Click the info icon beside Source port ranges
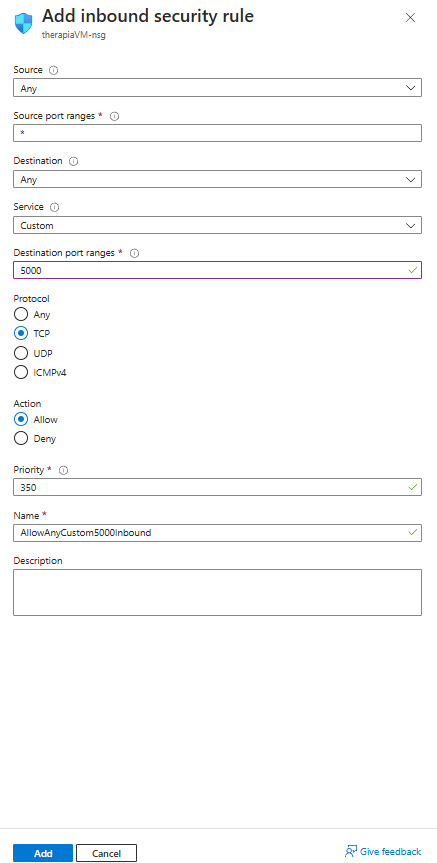Viewport: 437px width, 863px height. (114, 116)
